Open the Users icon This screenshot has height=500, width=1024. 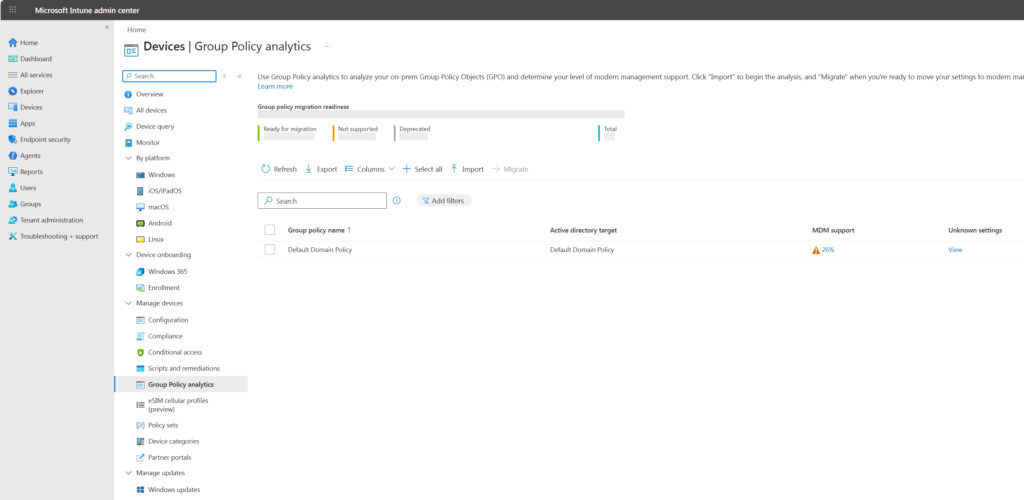12,188
